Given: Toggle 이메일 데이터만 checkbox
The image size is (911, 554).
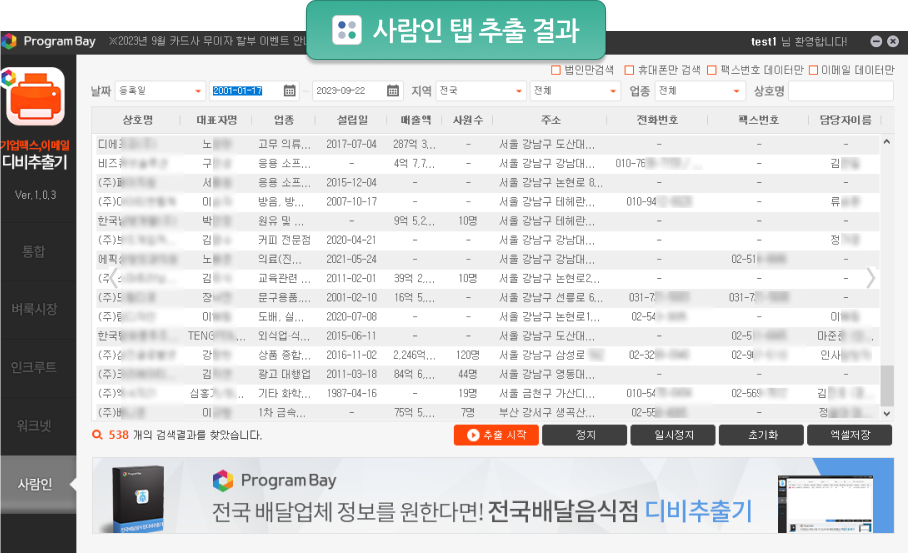Looking at the screenshot, I should pyautogui.click(x=813, y=70).
